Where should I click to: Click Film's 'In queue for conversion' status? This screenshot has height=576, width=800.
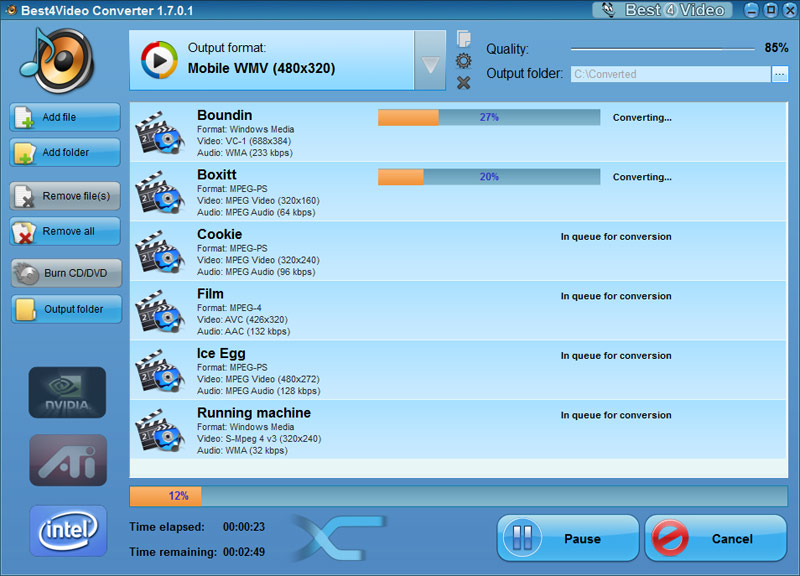(616, 296)
